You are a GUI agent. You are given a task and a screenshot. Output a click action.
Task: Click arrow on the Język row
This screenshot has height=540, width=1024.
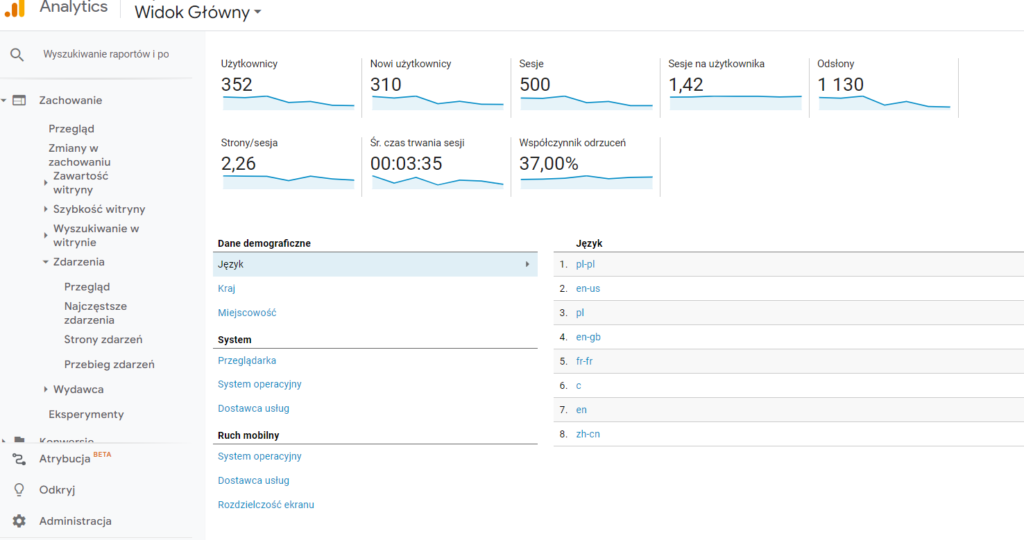(x=527, y=264)
